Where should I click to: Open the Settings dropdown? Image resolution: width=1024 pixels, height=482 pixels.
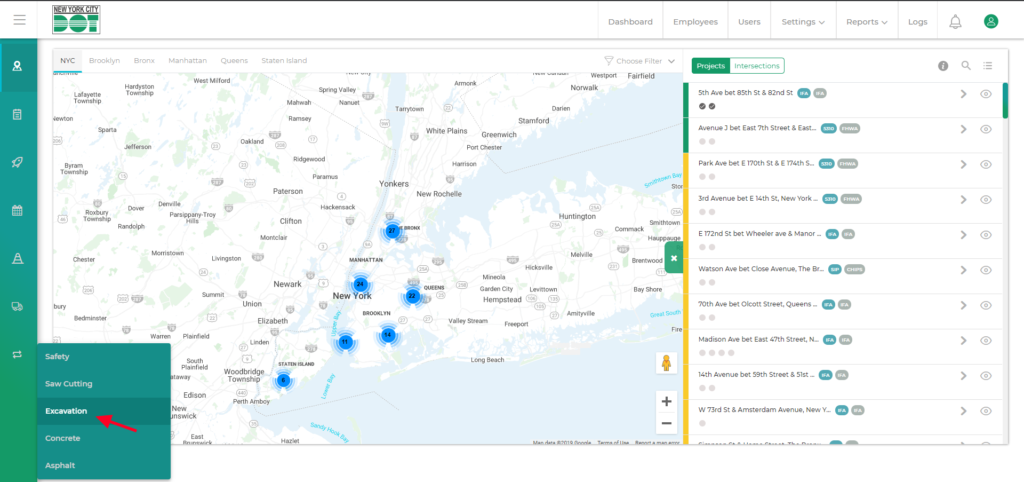pyautogui.click(x=803, y=21)
